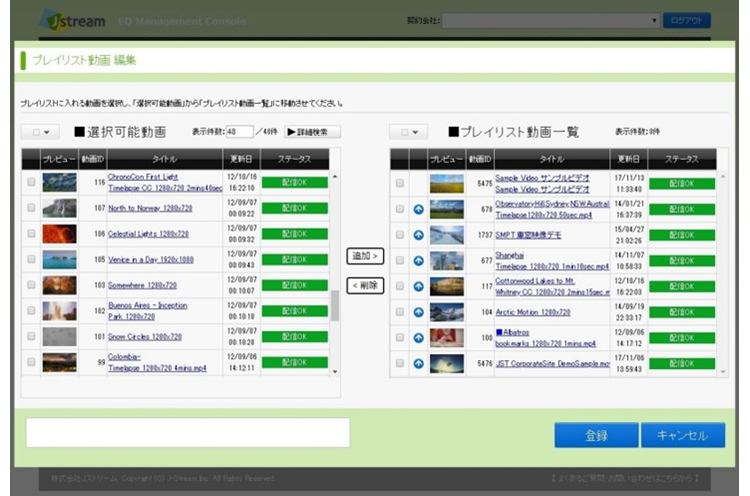Click the selectable list scroll down arrow
The height and width of the screenshot is (496, 750).
click(335, 372)
